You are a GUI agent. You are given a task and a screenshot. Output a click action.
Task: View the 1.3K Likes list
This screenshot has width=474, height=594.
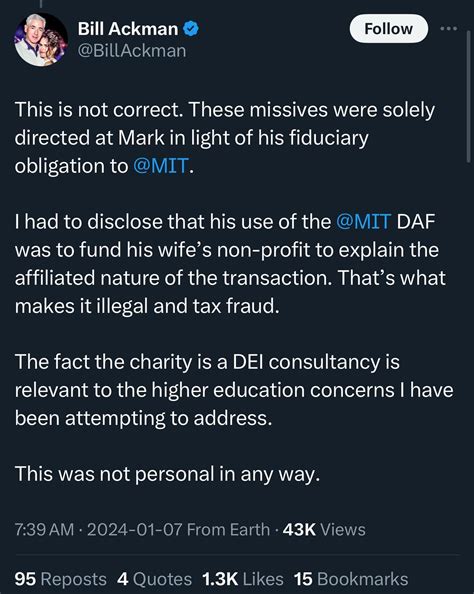tap(242, 579)
